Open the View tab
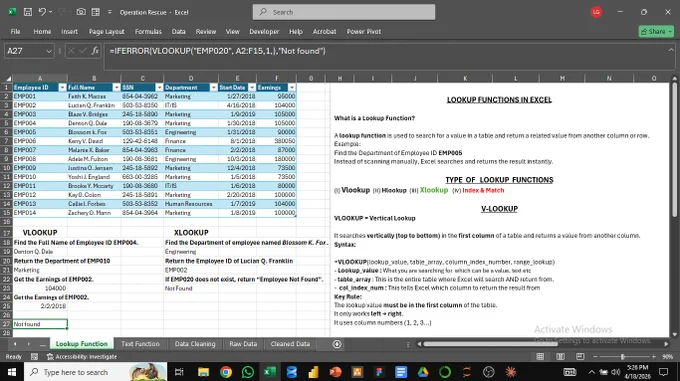Viewport: 680px width, 381px height. (232, 32)
